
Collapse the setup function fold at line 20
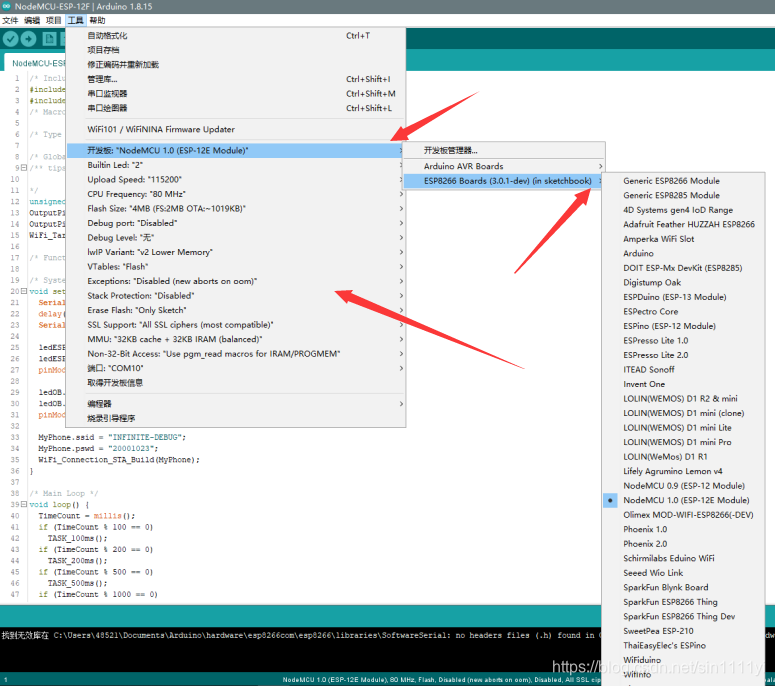click(24, 291)
